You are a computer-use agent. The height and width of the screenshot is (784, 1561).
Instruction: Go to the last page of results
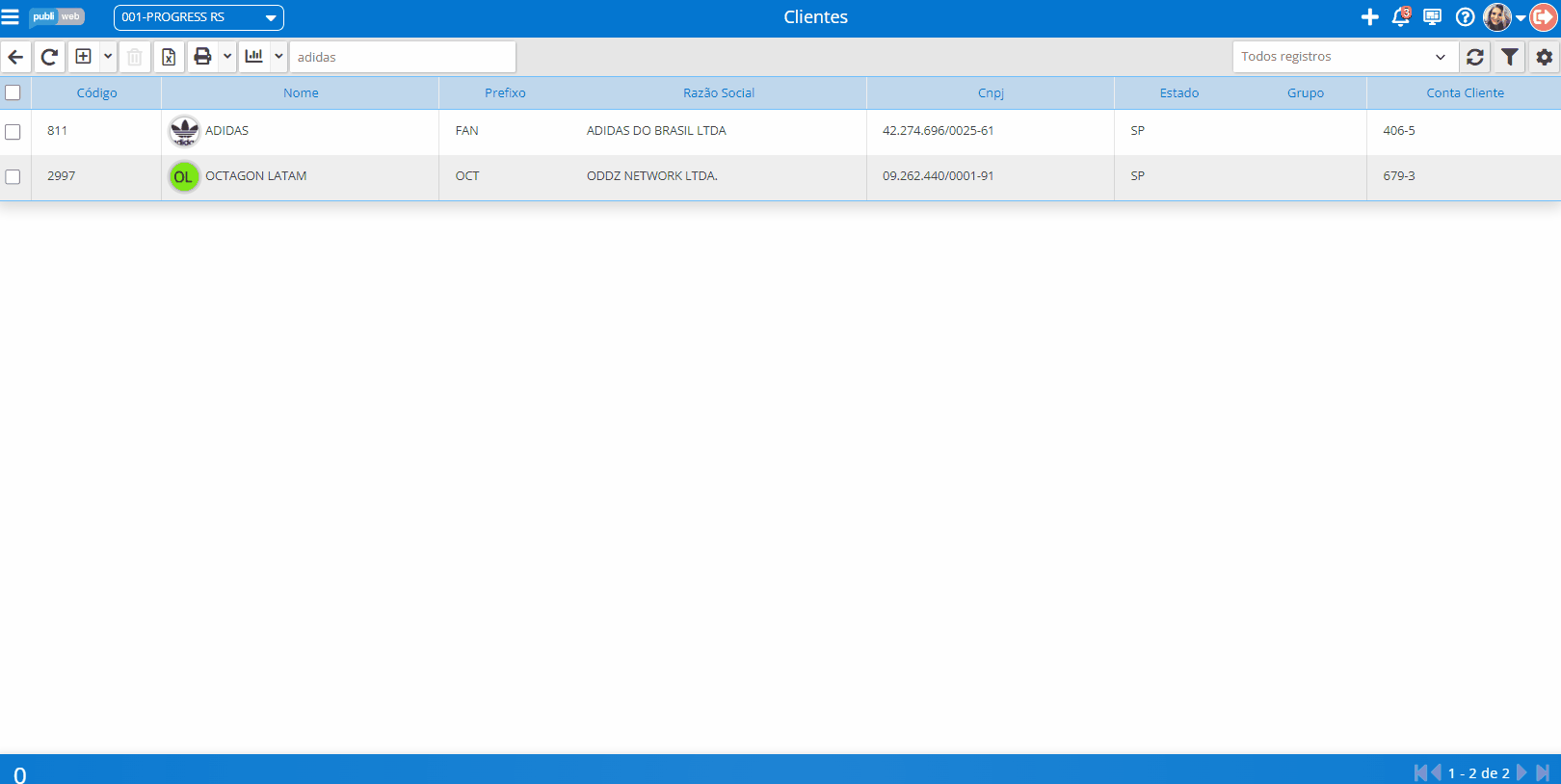click(x=1543, y=772)
